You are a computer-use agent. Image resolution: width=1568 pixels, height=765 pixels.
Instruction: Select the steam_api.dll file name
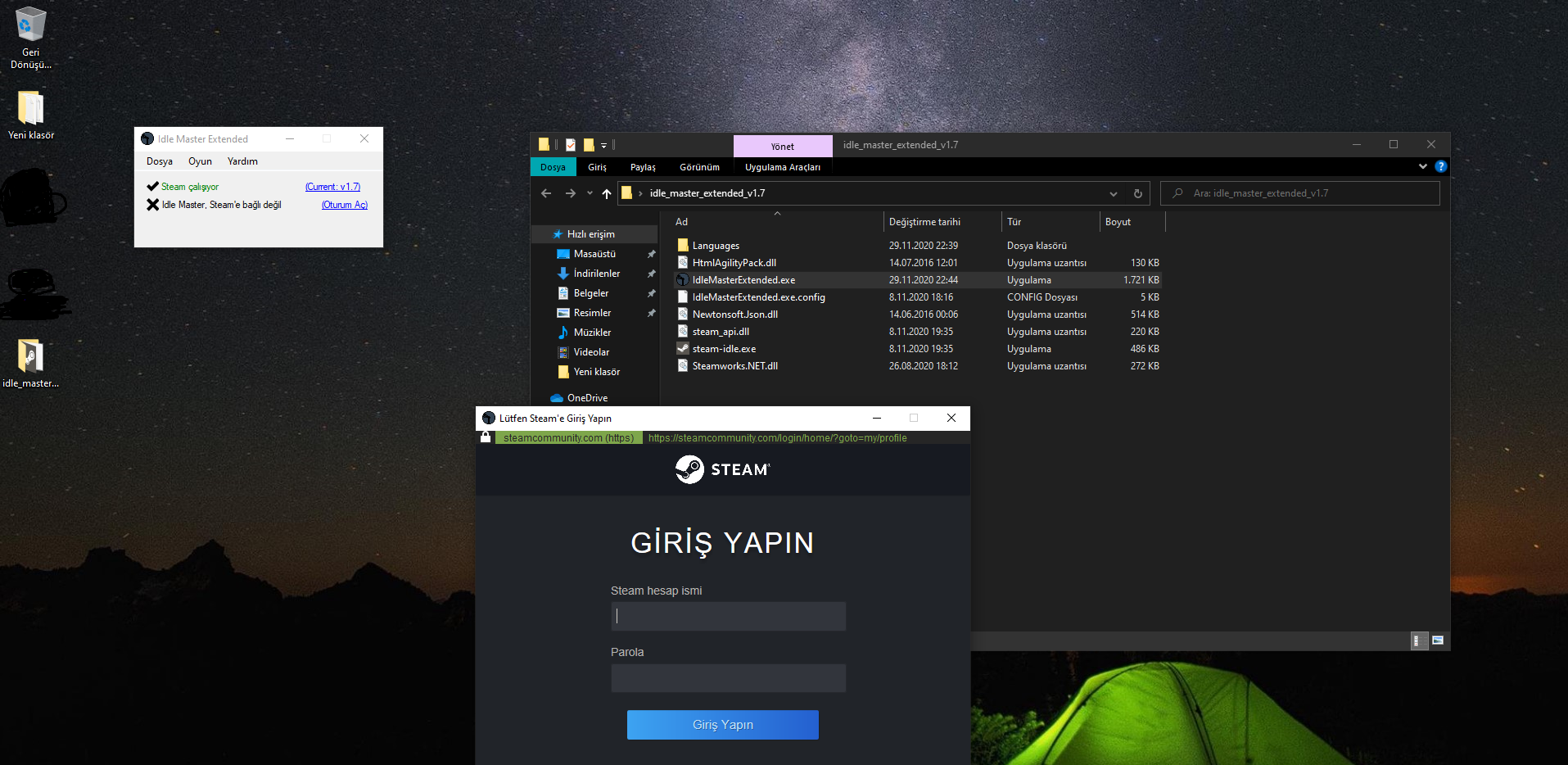[x=721, y=332]
